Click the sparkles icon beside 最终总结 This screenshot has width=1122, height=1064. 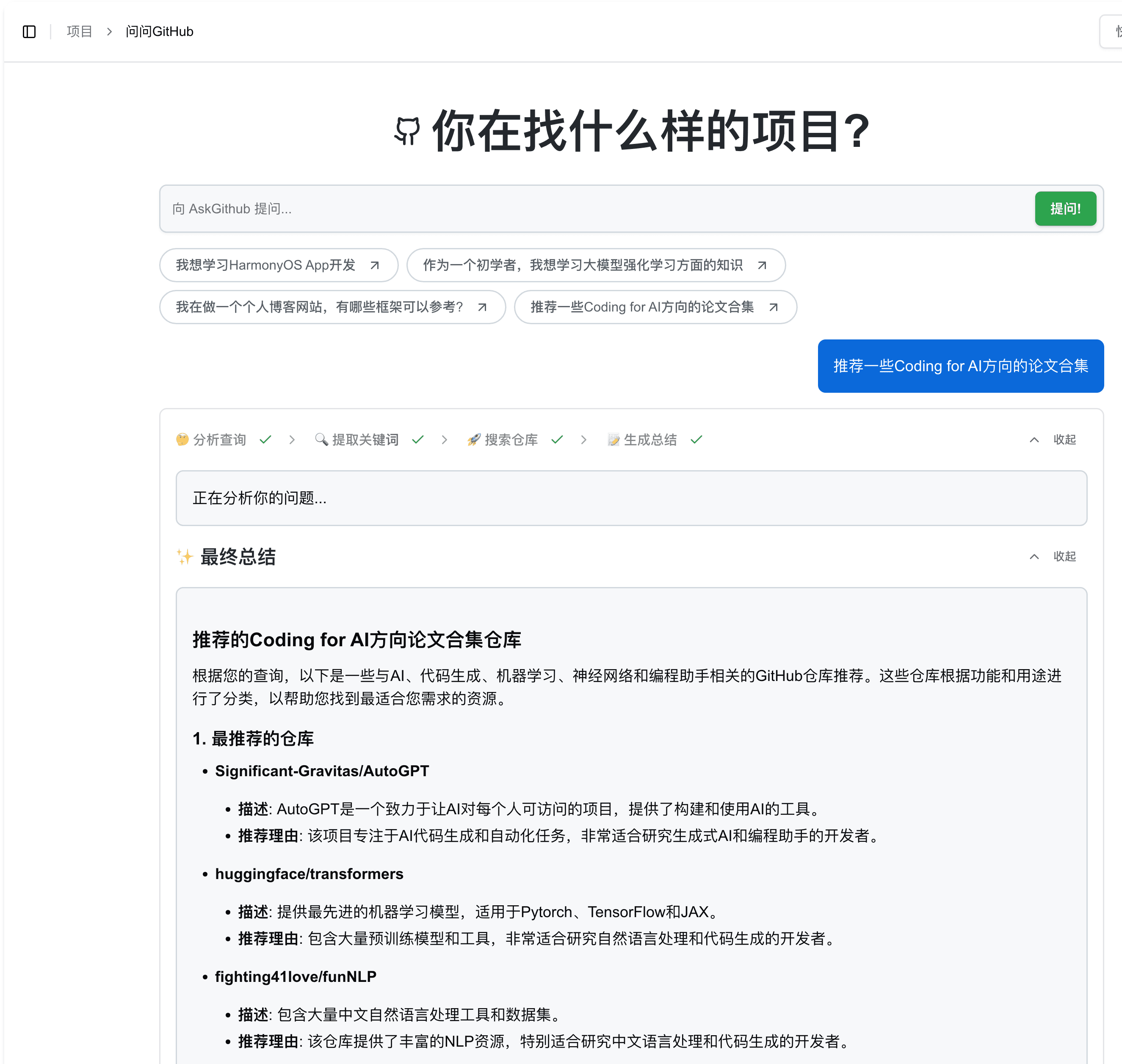click(184, 557)
